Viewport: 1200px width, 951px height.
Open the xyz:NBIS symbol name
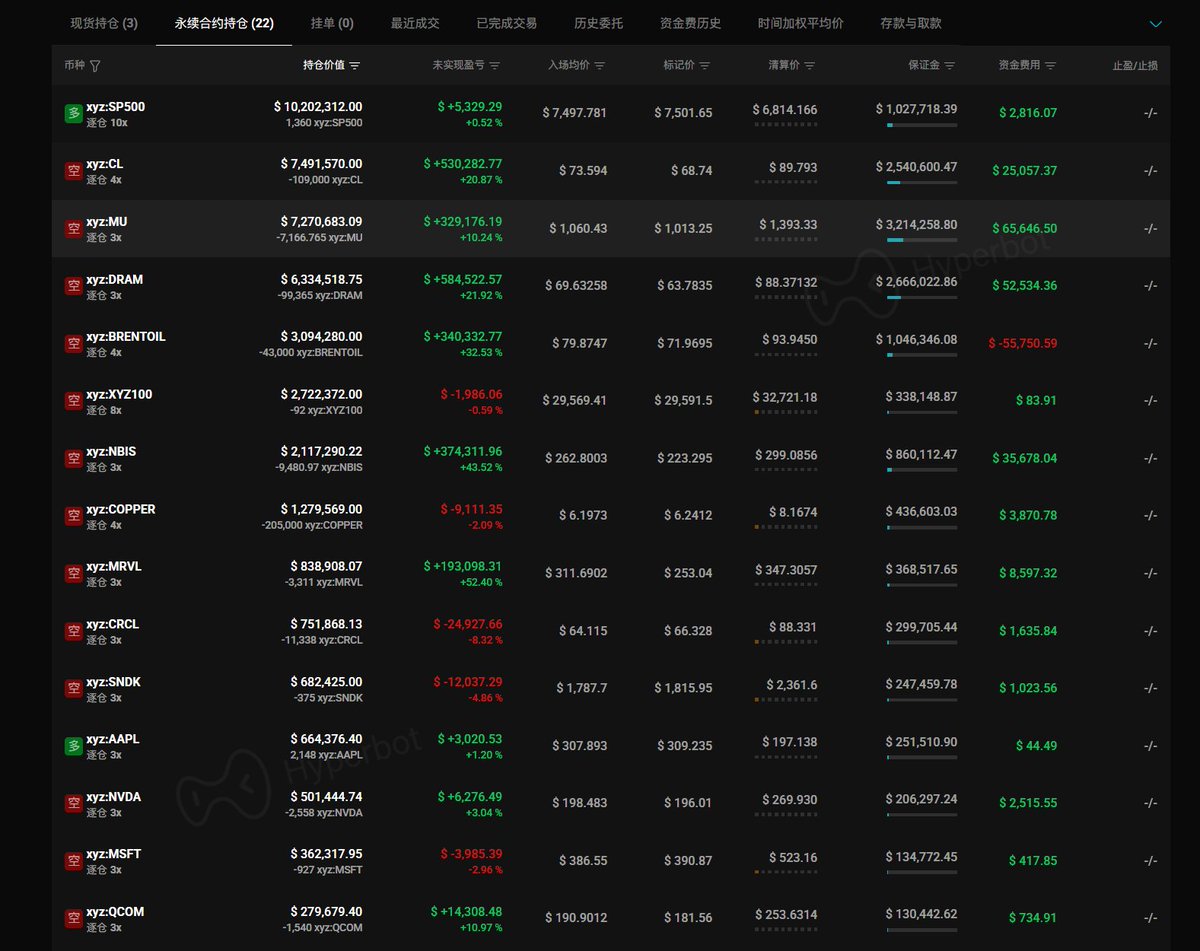click(111, 452)
